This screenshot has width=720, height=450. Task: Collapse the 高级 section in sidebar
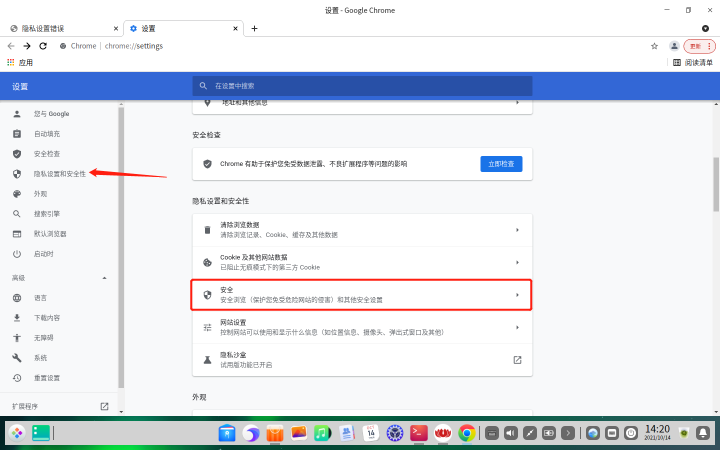[x=104, y=278]
